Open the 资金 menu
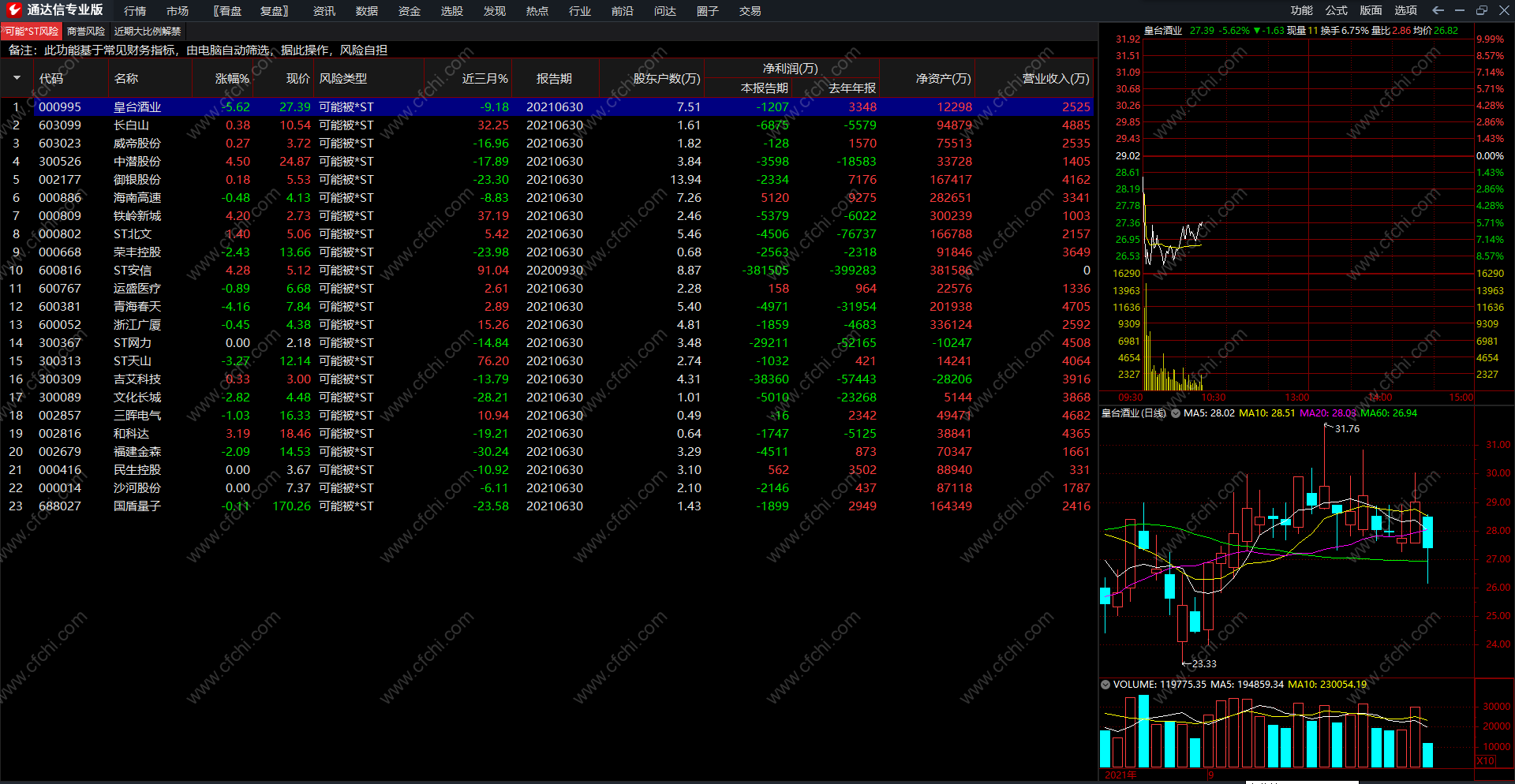 (x=410, y=11)
